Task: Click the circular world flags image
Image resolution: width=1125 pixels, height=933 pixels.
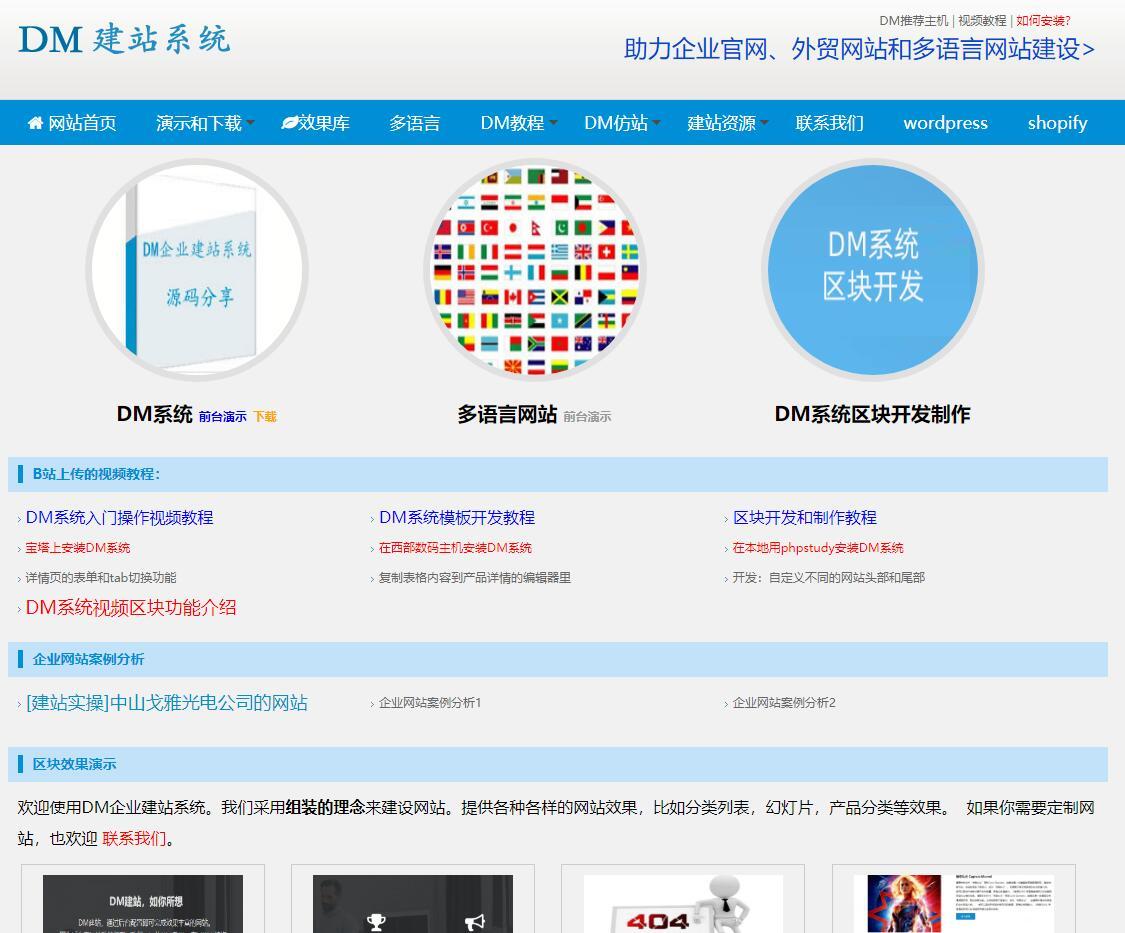Action: click(x=535, y=270)
